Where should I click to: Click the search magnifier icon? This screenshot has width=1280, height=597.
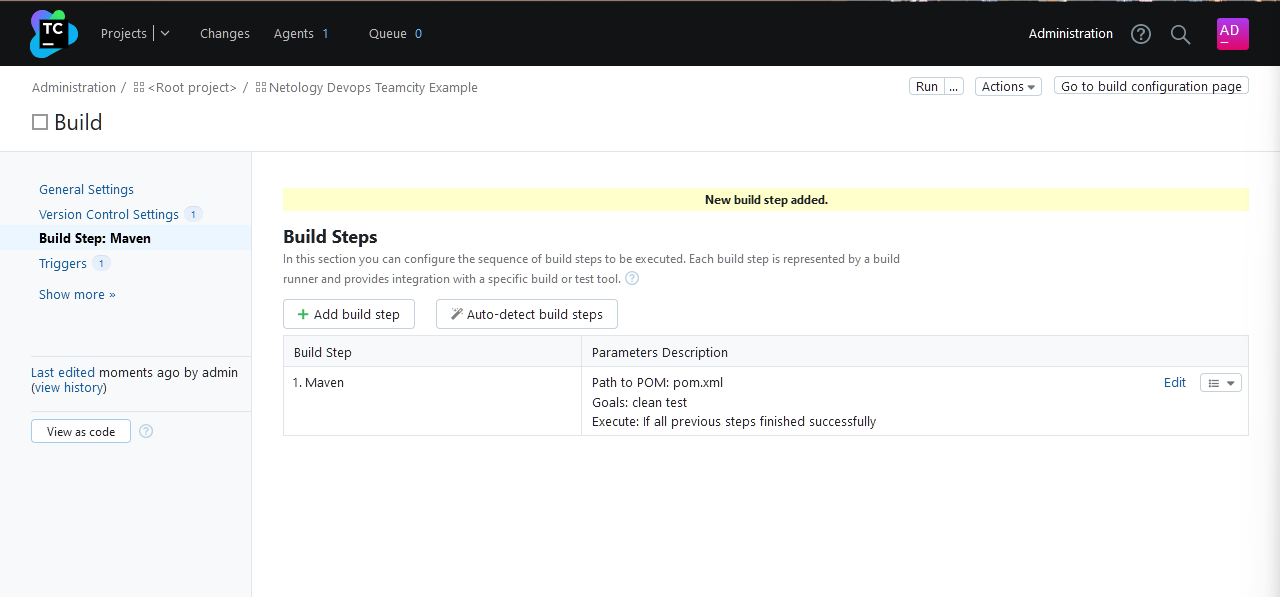(x=1180, y=34)
